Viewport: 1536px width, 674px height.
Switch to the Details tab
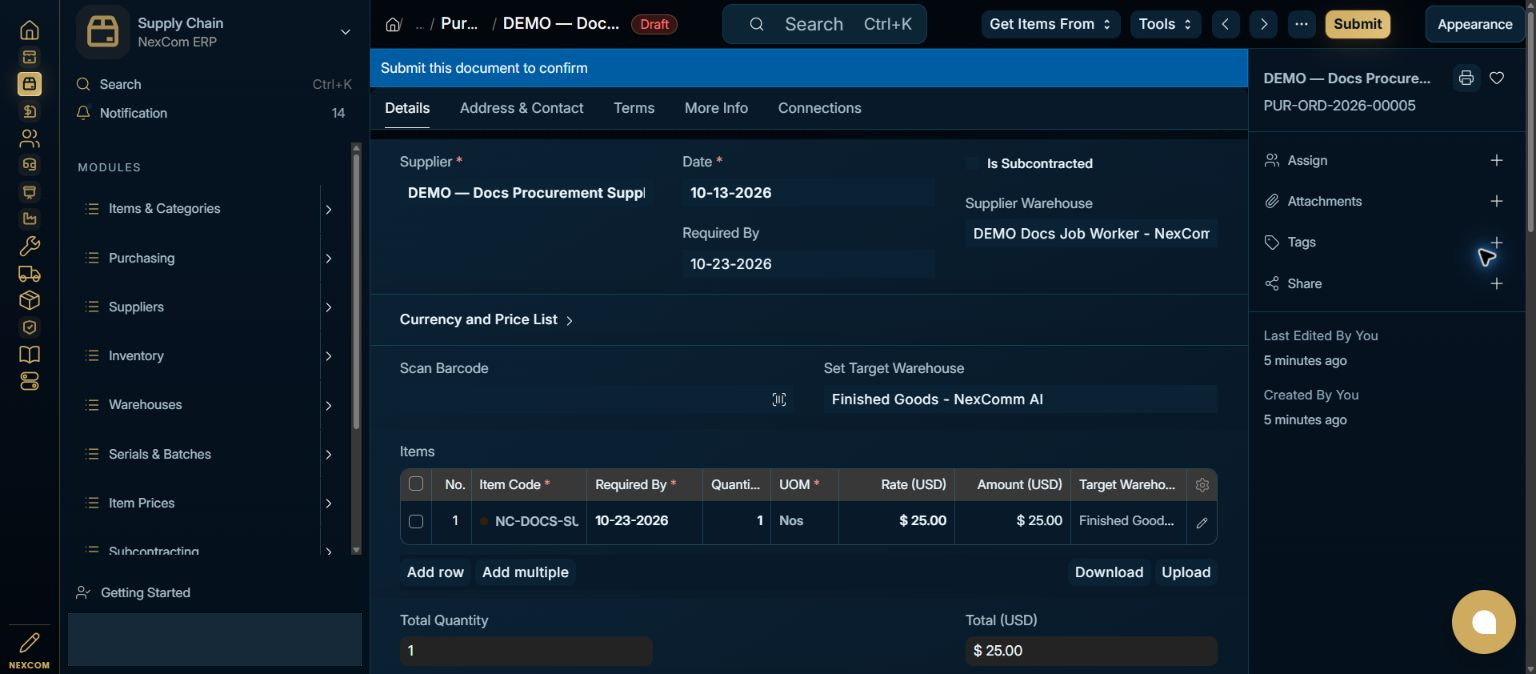tap(407, 108)
